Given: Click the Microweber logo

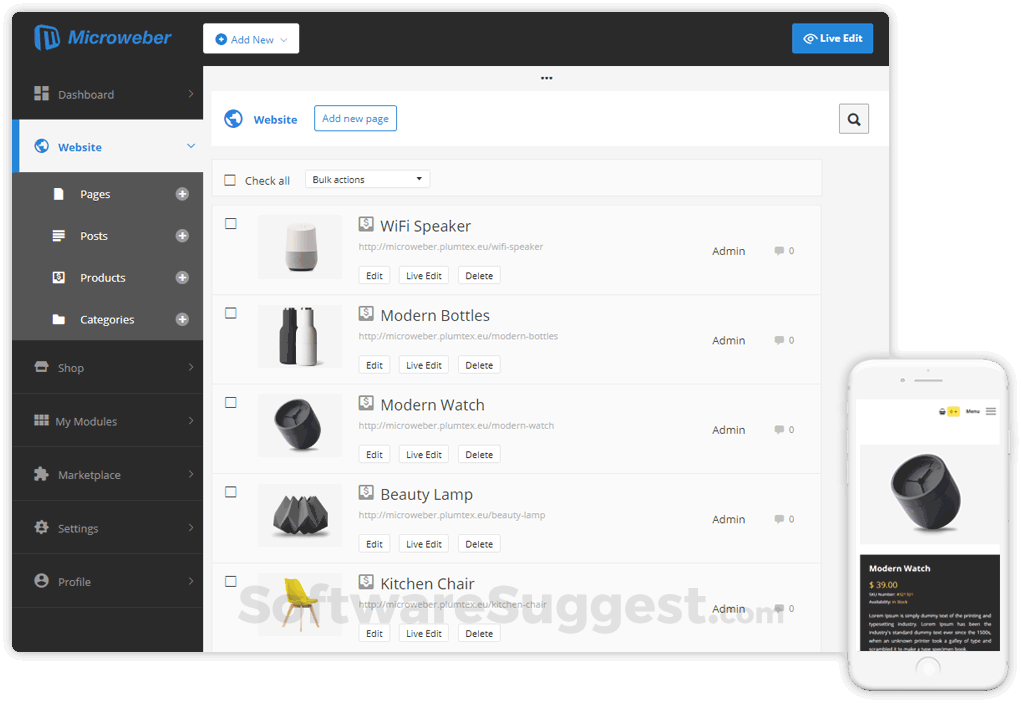Looking at the screenshot, I should click(101, 38).
